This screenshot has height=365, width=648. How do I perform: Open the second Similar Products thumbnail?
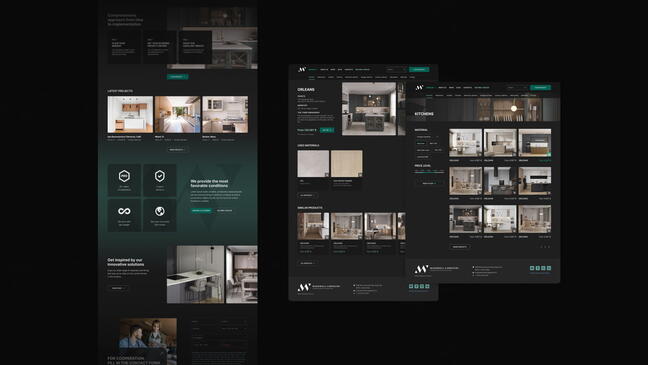coord(347,226)
